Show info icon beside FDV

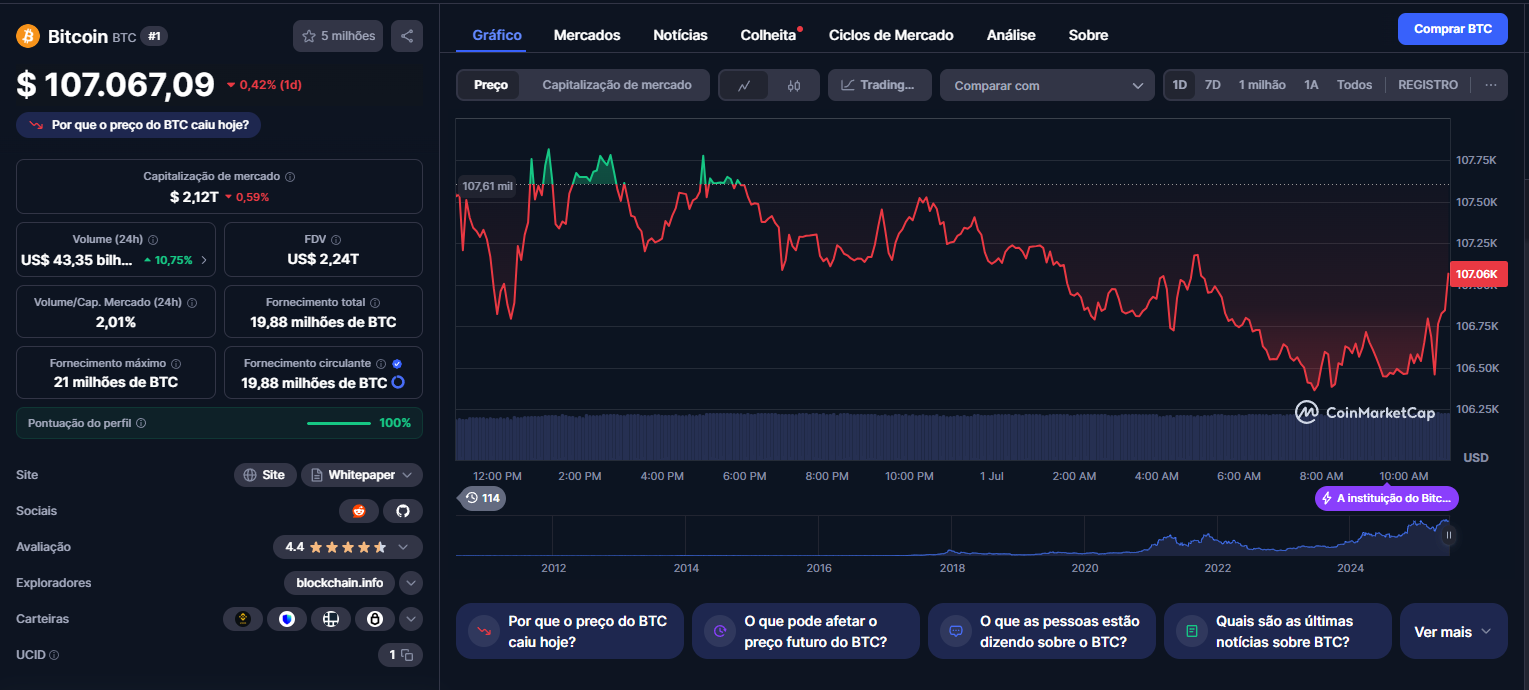(x=336, y=240)
